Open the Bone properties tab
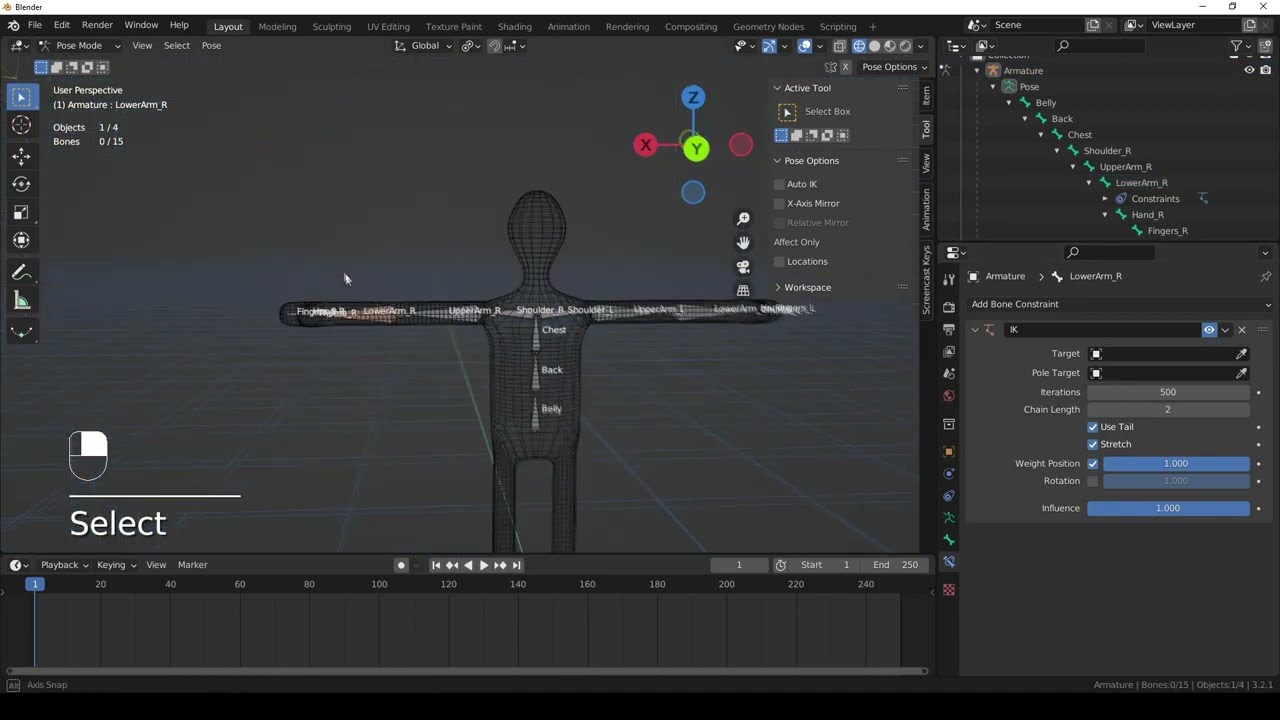This screenshot has width=1280, height=720. [949, 540]
